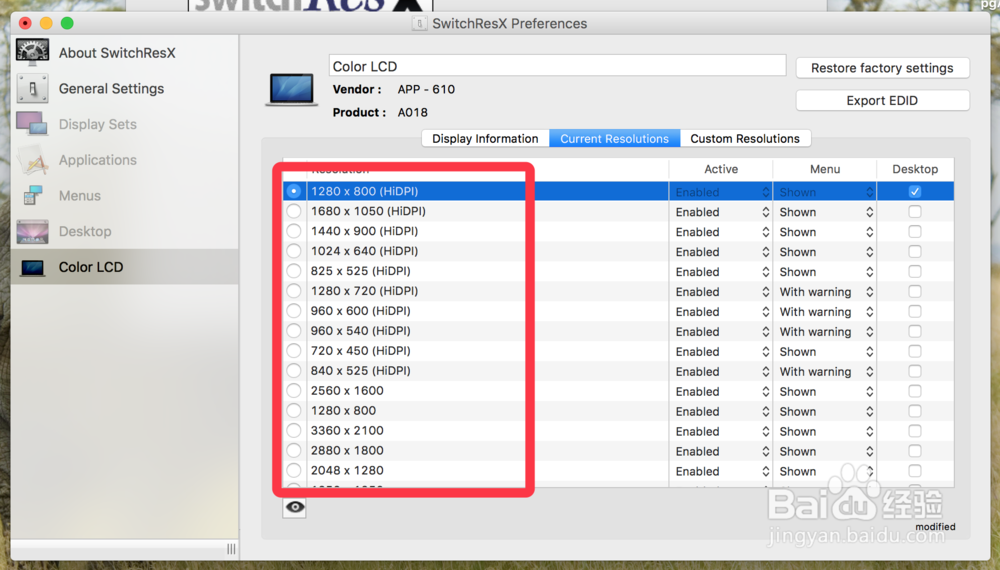Select the 1280 x 800 (HiDPI) radio button
1000x570 pixels.
(x=293, y=191)
